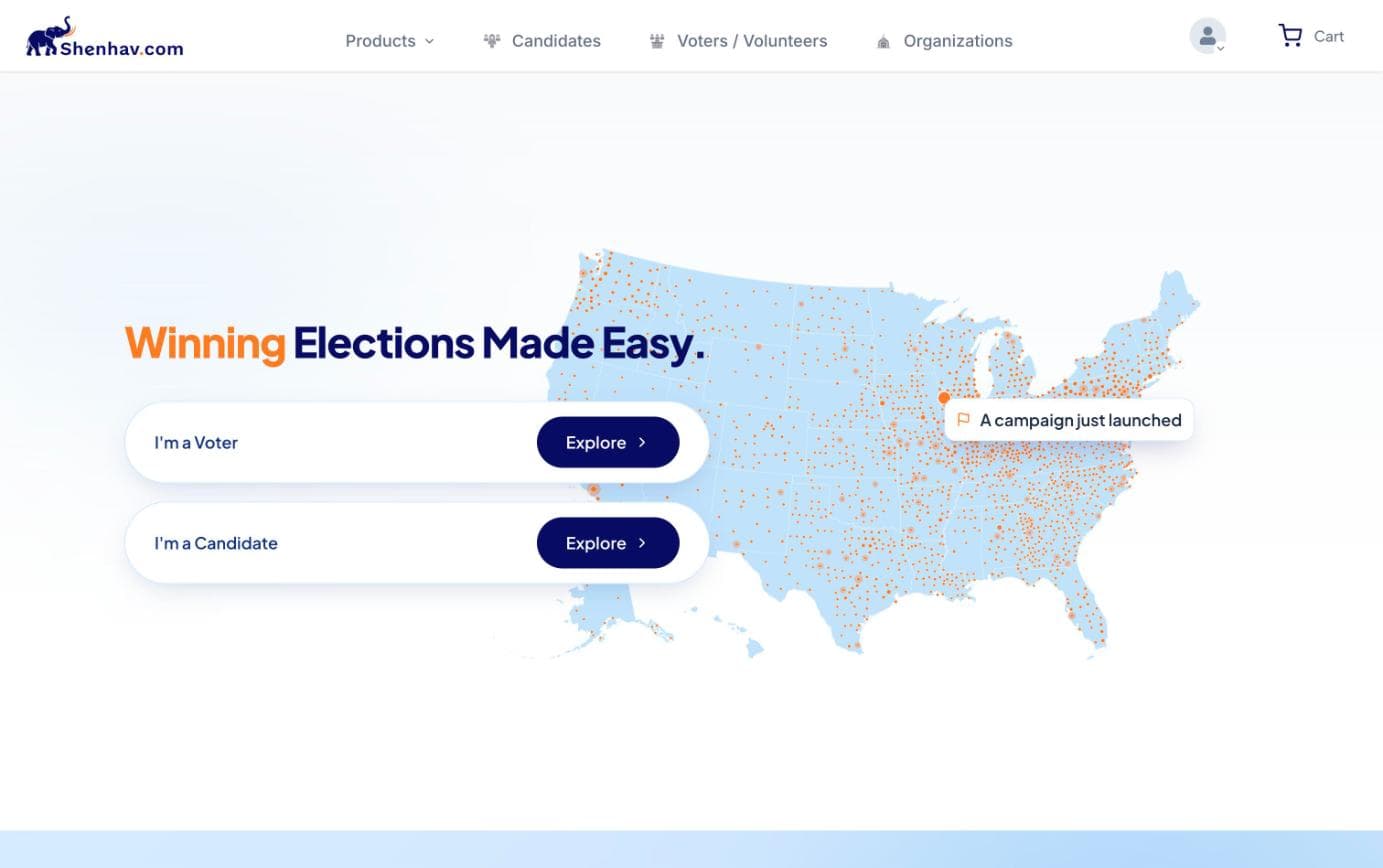Click the arrow on Candidate Explore button

tap(643, 543)
